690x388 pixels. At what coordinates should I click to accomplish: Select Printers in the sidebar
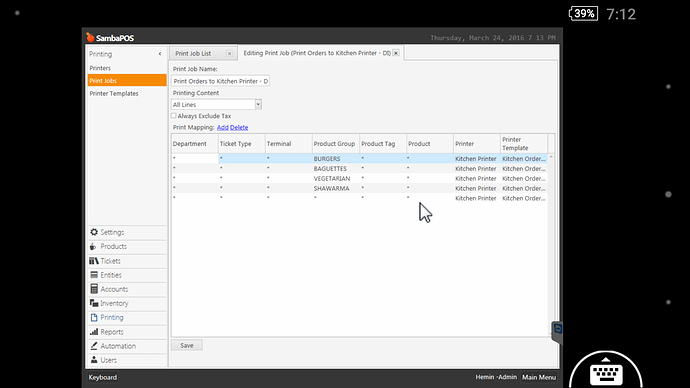tap(100, 68)
